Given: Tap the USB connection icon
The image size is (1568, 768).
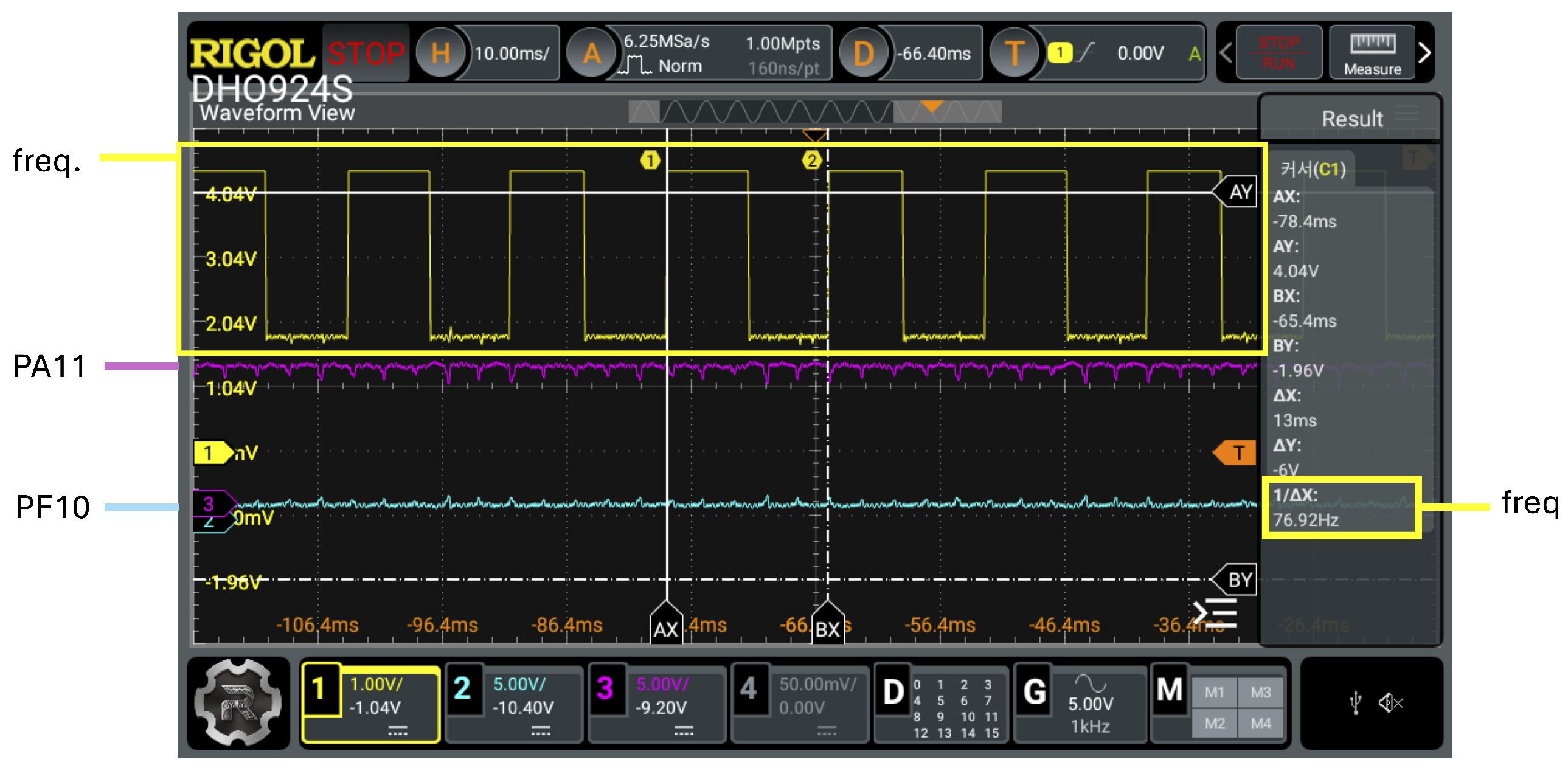Looking at the screenshot, I should (1355, 703).
